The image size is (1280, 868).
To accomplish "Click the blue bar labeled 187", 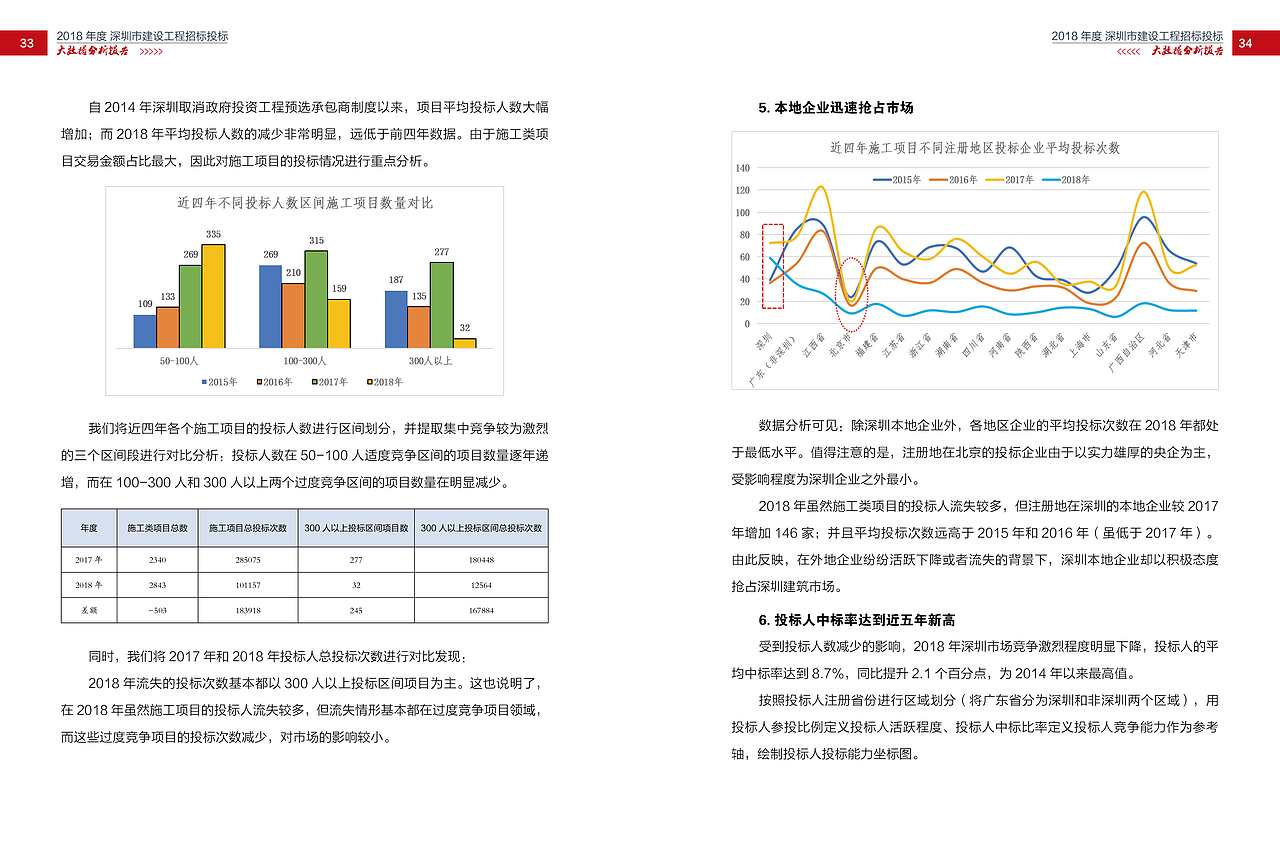I will click(x=396, y=319).
